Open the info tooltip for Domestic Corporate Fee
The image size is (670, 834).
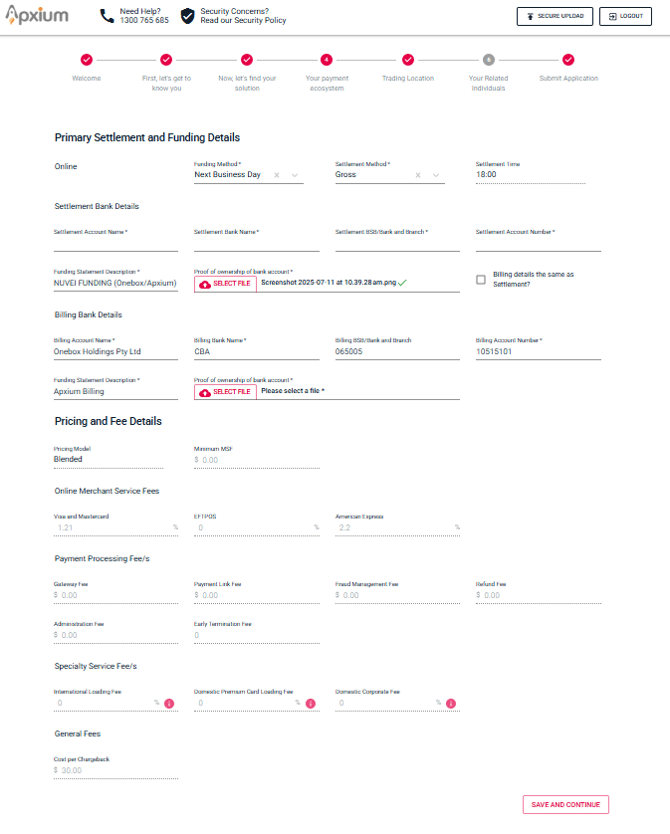click(452, 703)
